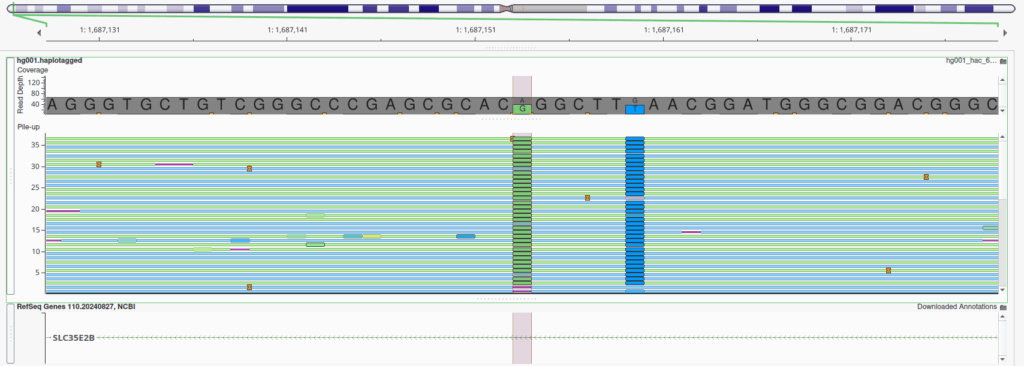Click the orange insertion marker atop variant column

tap(513, 139)
